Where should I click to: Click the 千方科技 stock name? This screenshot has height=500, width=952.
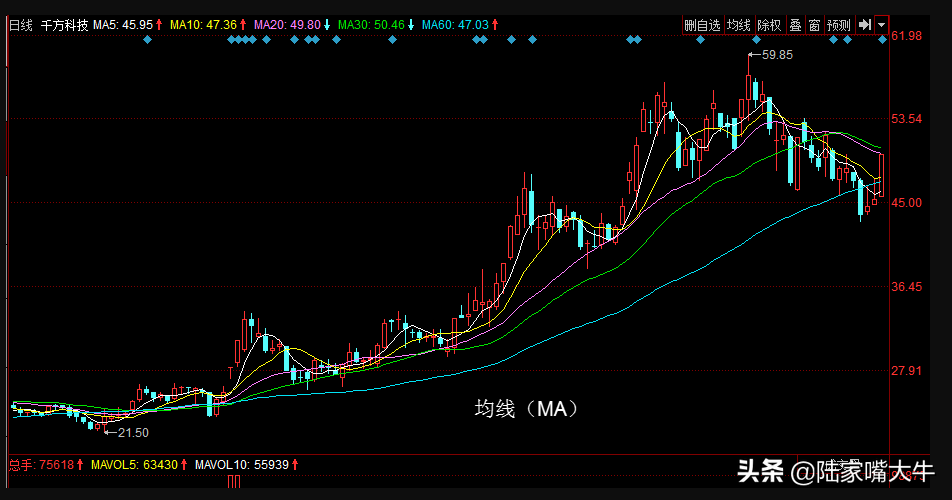point(64,24)
